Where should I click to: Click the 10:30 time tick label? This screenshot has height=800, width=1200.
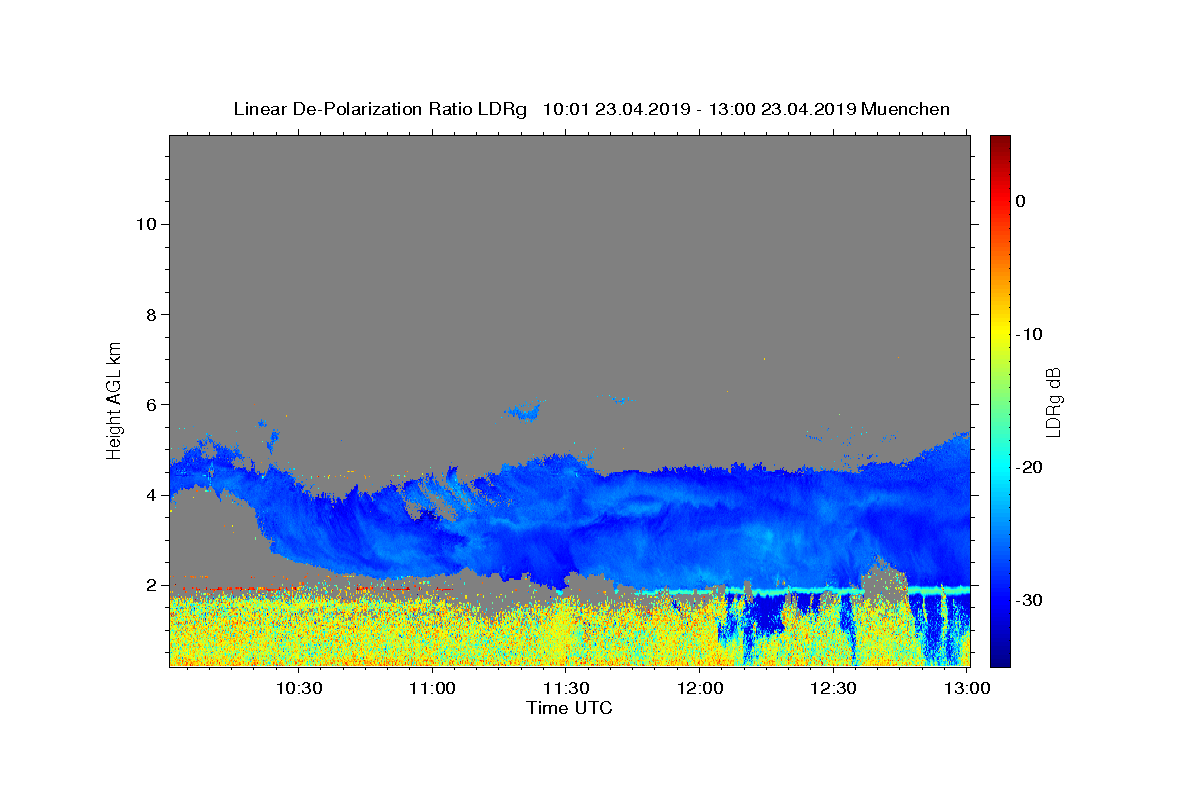pos(298,688)
